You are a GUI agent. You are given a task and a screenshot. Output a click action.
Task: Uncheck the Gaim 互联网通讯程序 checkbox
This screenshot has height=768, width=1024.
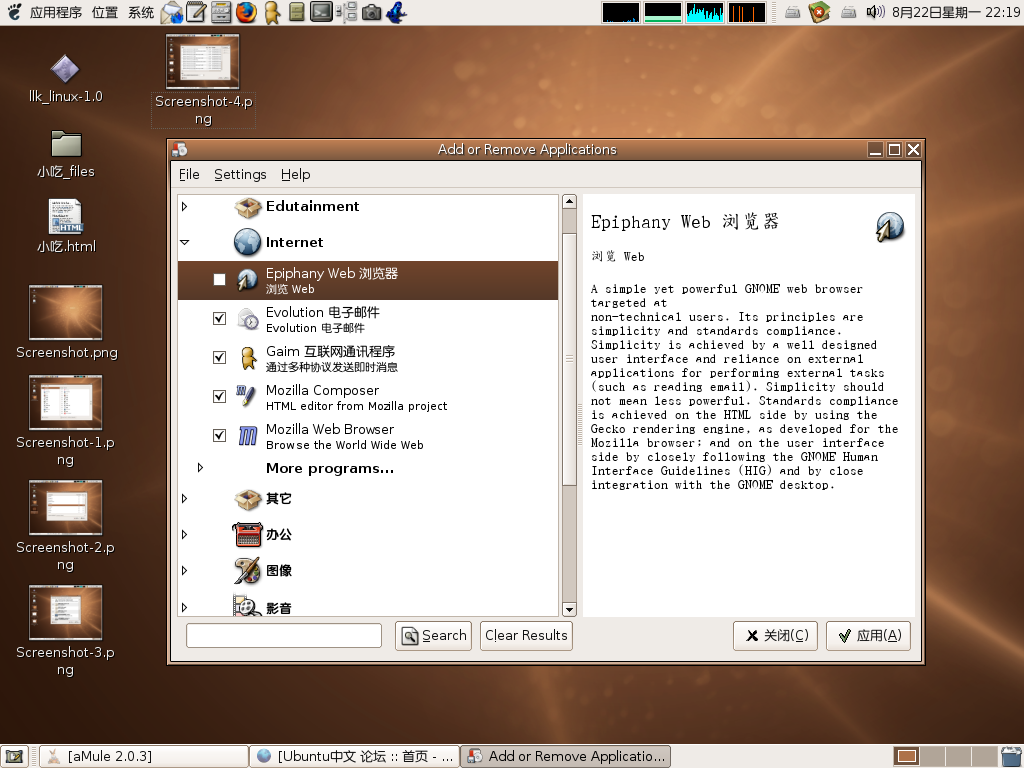coord(219,358)
